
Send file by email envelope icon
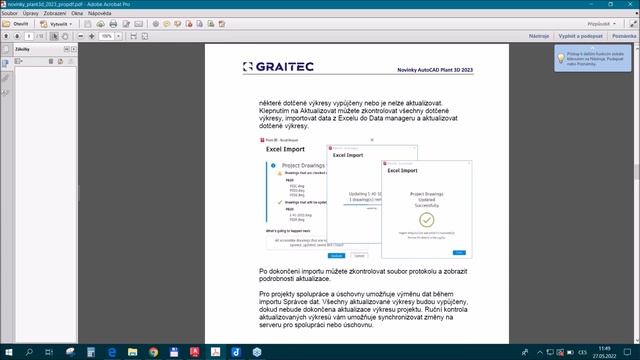(139, 24)
